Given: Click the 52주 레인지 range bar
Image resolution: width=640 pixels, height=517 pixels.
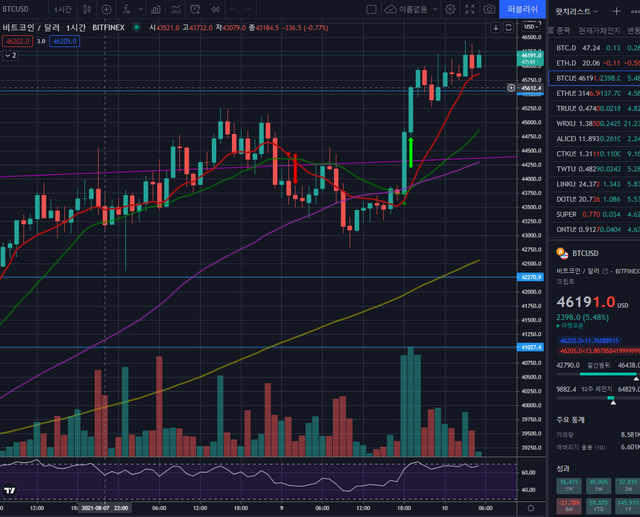Looking at the screenshot, I should (x=598, y=398).
